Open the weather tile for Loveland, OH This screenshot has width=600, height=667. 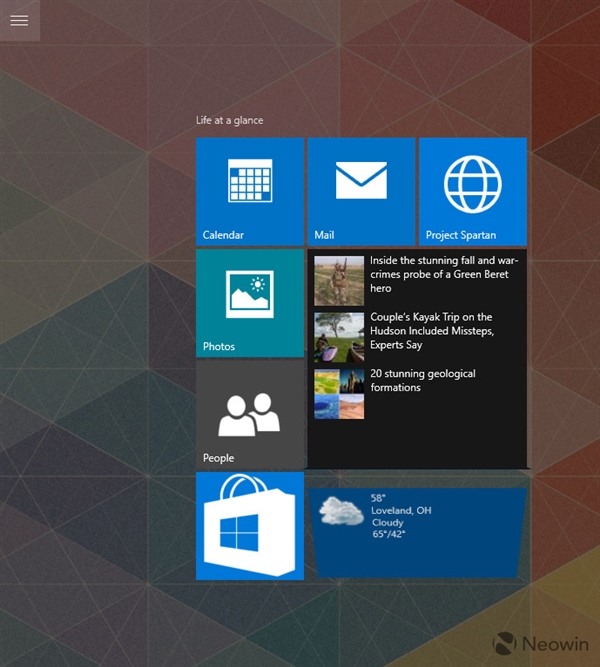tap(417, 533)
